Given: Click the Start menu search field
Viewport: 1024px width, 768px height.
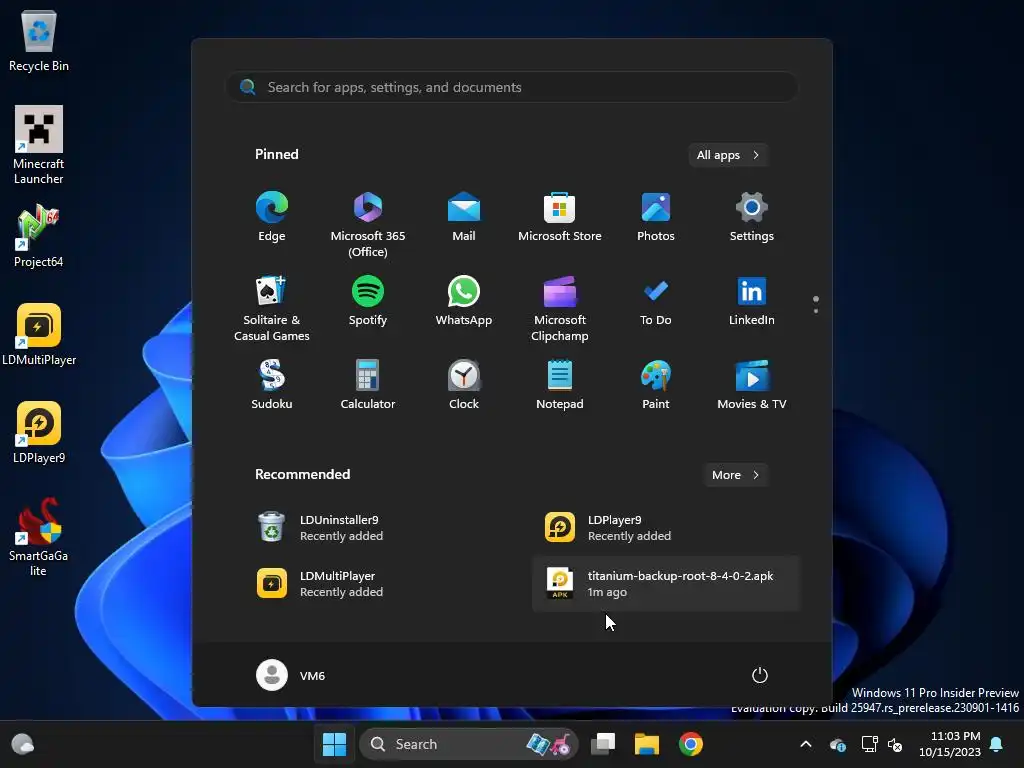Looking at the screenshot, I should tap(512, 87).
